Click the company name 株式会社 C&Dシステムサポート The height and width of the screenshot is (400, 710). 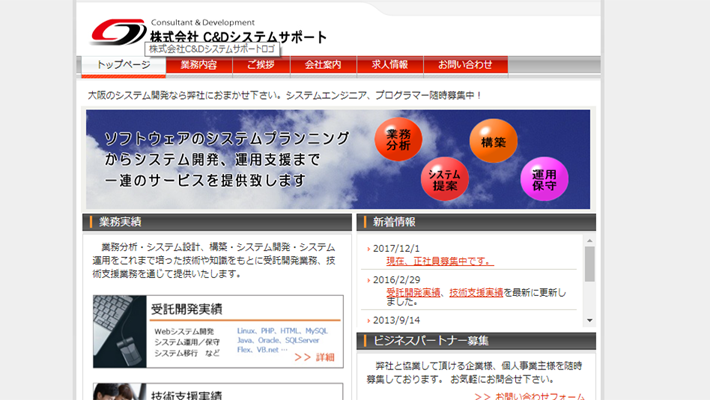pos(238,37)
